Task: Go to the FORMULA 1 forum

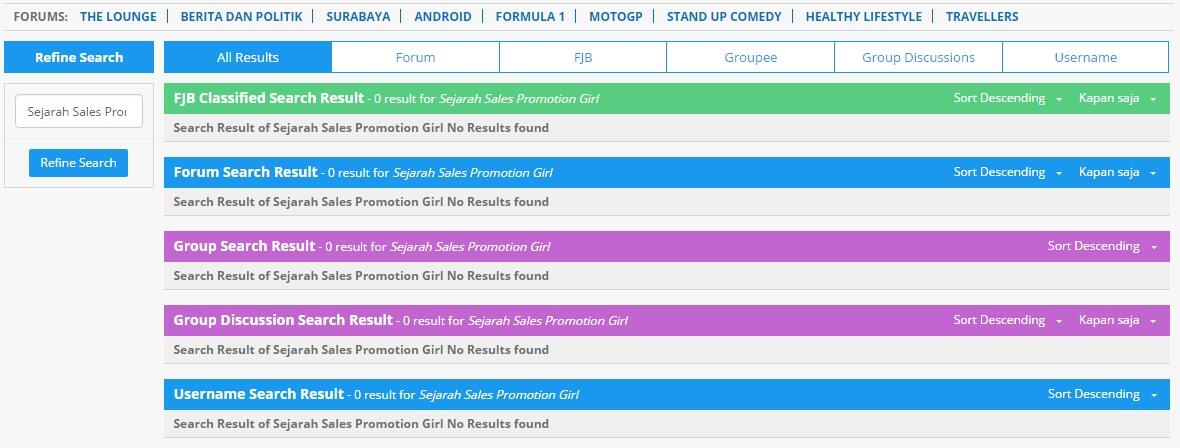Action: [x=530, y=17]
